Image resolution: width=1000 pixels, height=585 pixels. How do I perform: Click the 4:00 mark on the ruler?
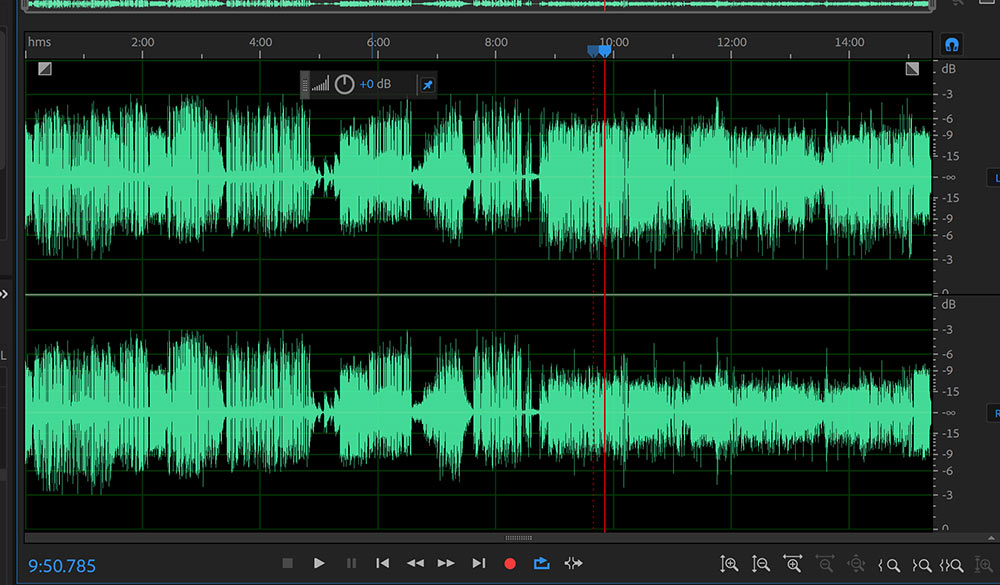[x=260, y=42]
